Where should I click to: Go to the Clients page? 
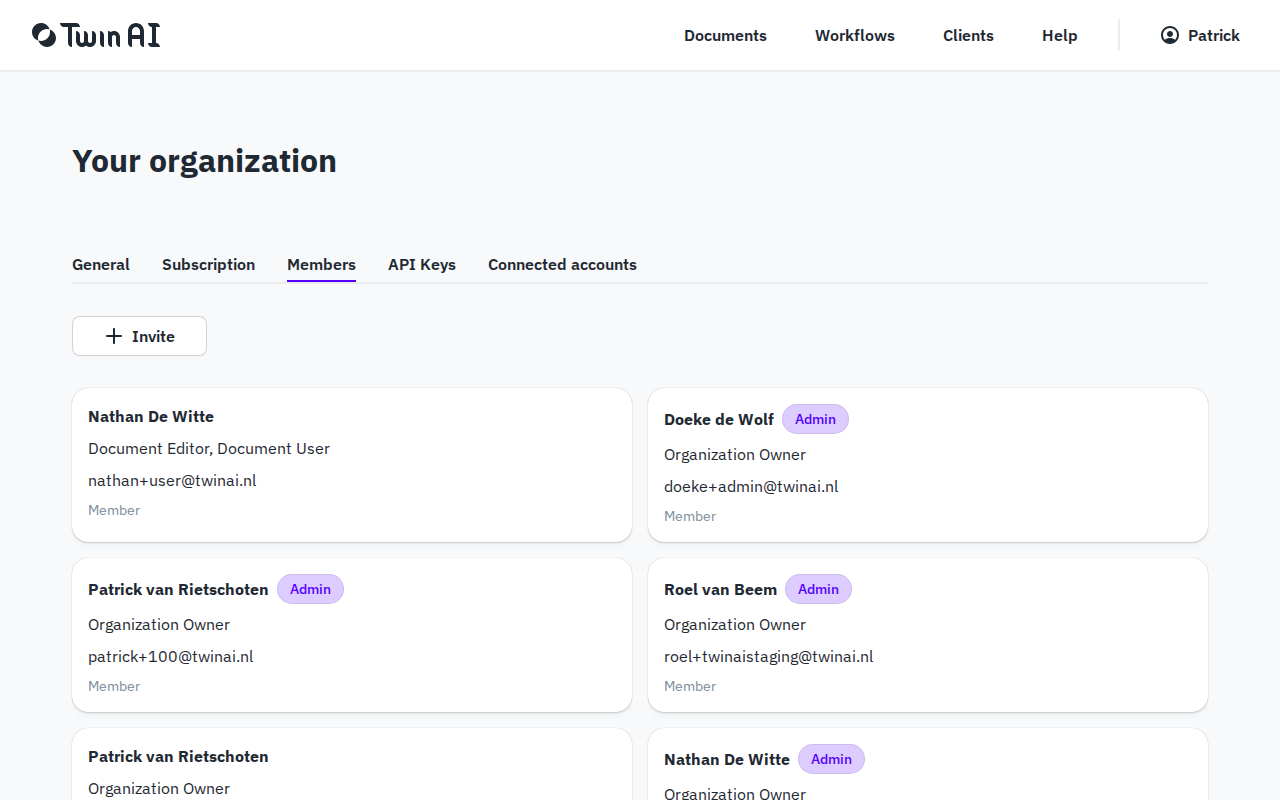click(968, 35)
